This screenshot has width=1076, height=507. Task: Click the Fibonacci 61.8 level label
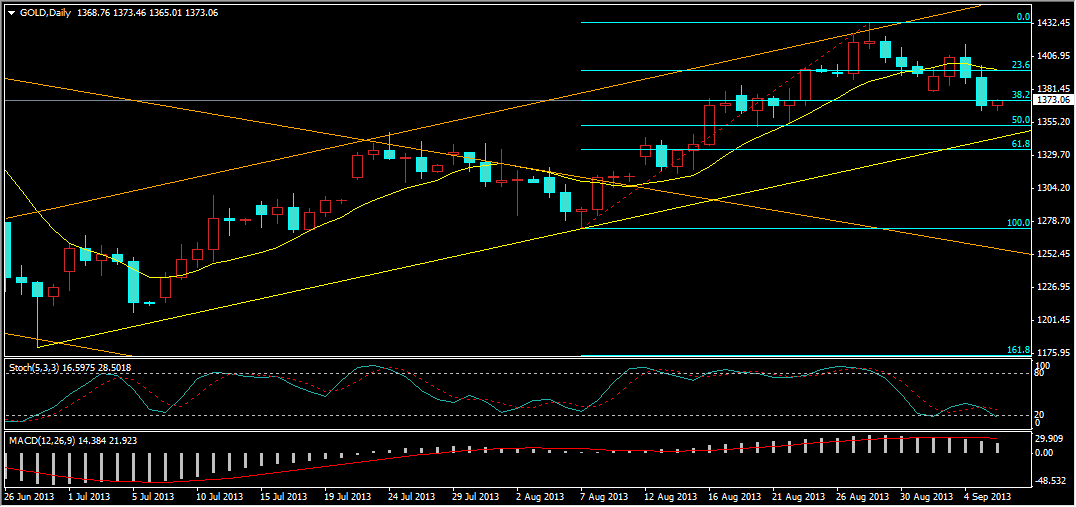1020,145
